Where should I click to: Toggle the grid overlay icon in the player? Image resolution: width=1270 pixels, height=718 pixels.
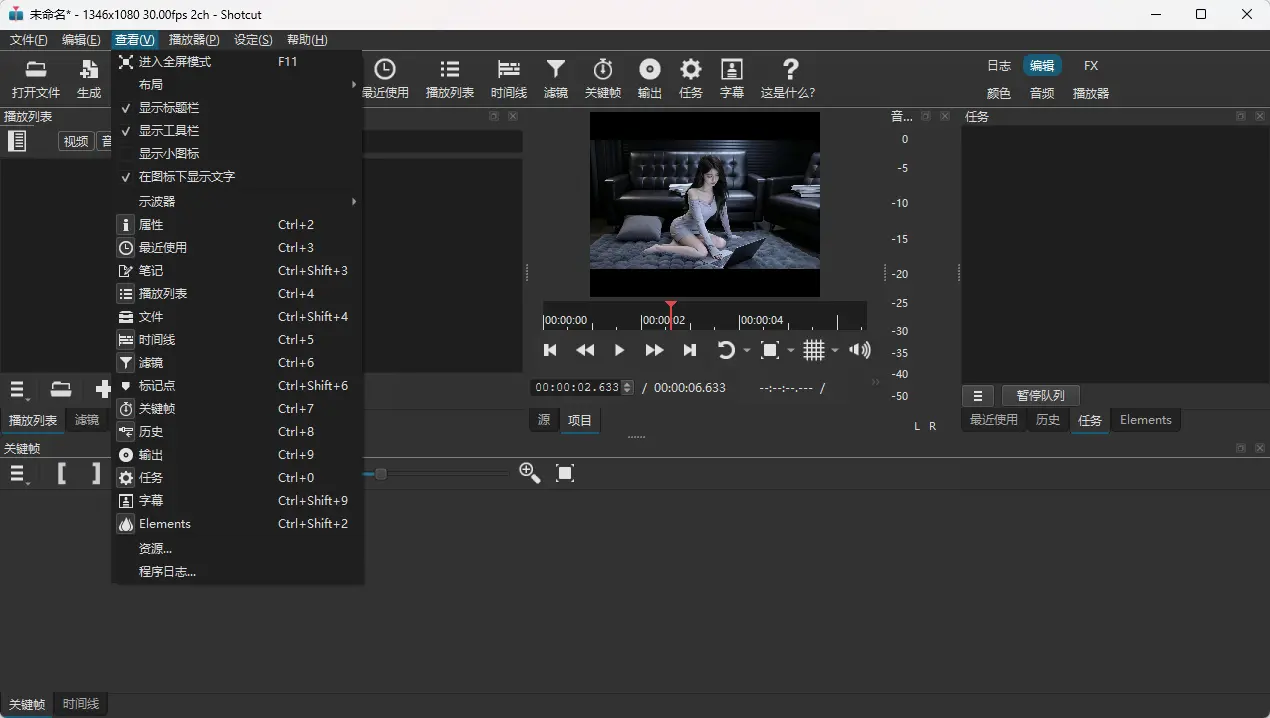[814, 350]
